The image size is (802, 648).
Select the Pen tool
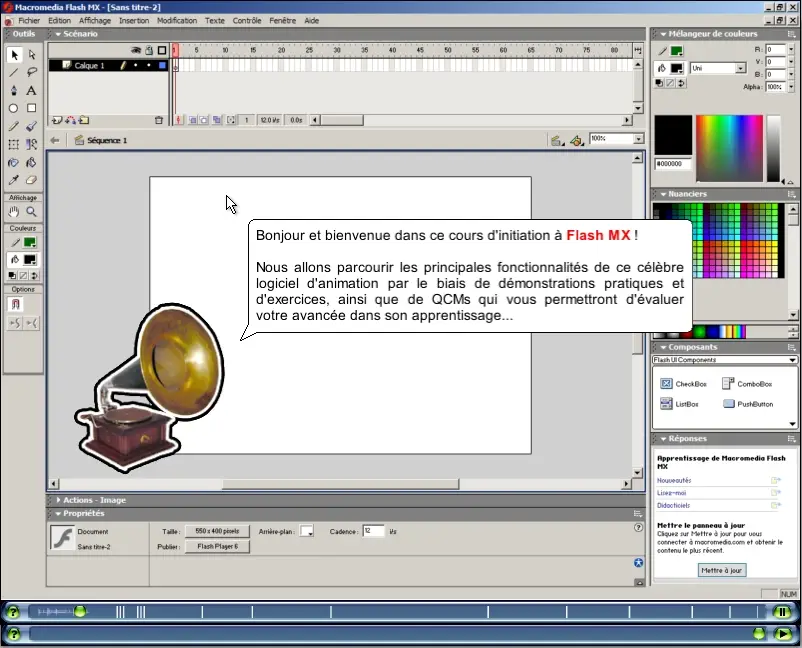14,91
